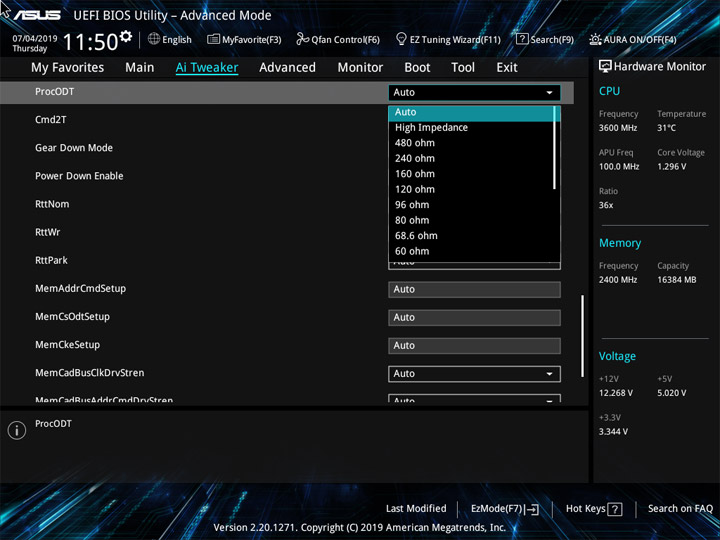The width and height of the screenshot is (720, 540).
Task: Select 60 ohm option
Action: click(x=471, y=251)
